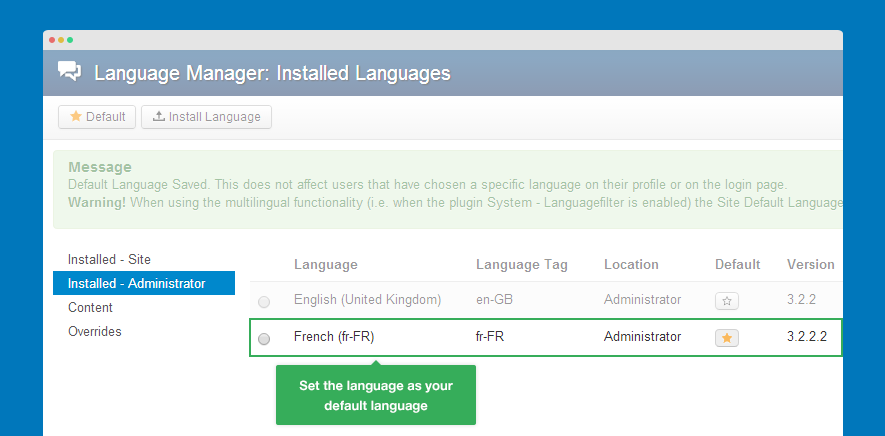Image resolution: width=885 pixels, height=436 pixels.
Task: Click the Version column header
Action: 810,265
